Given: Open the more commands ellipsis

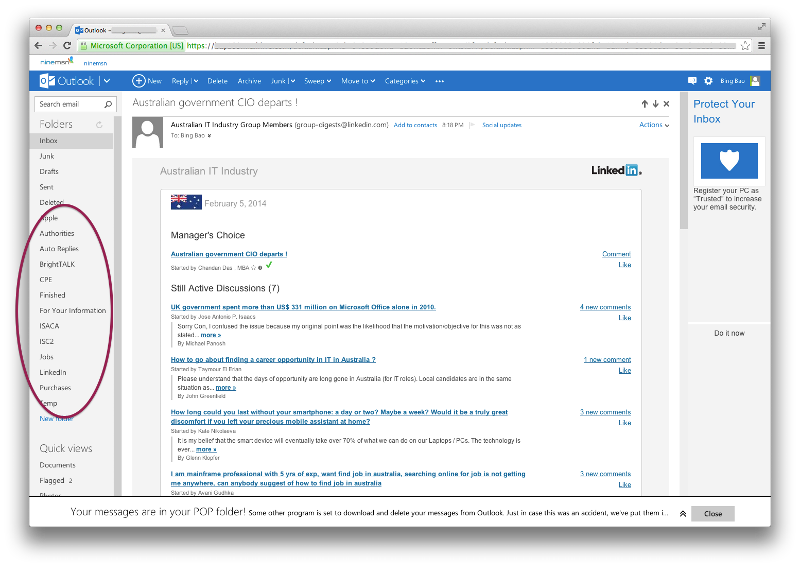Looking at the screenshot, I should 439,81.
